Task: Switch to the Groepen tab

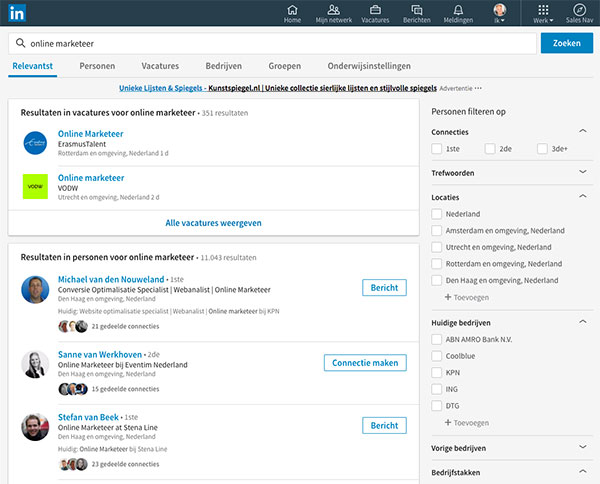Action: (x=284, y=66)
